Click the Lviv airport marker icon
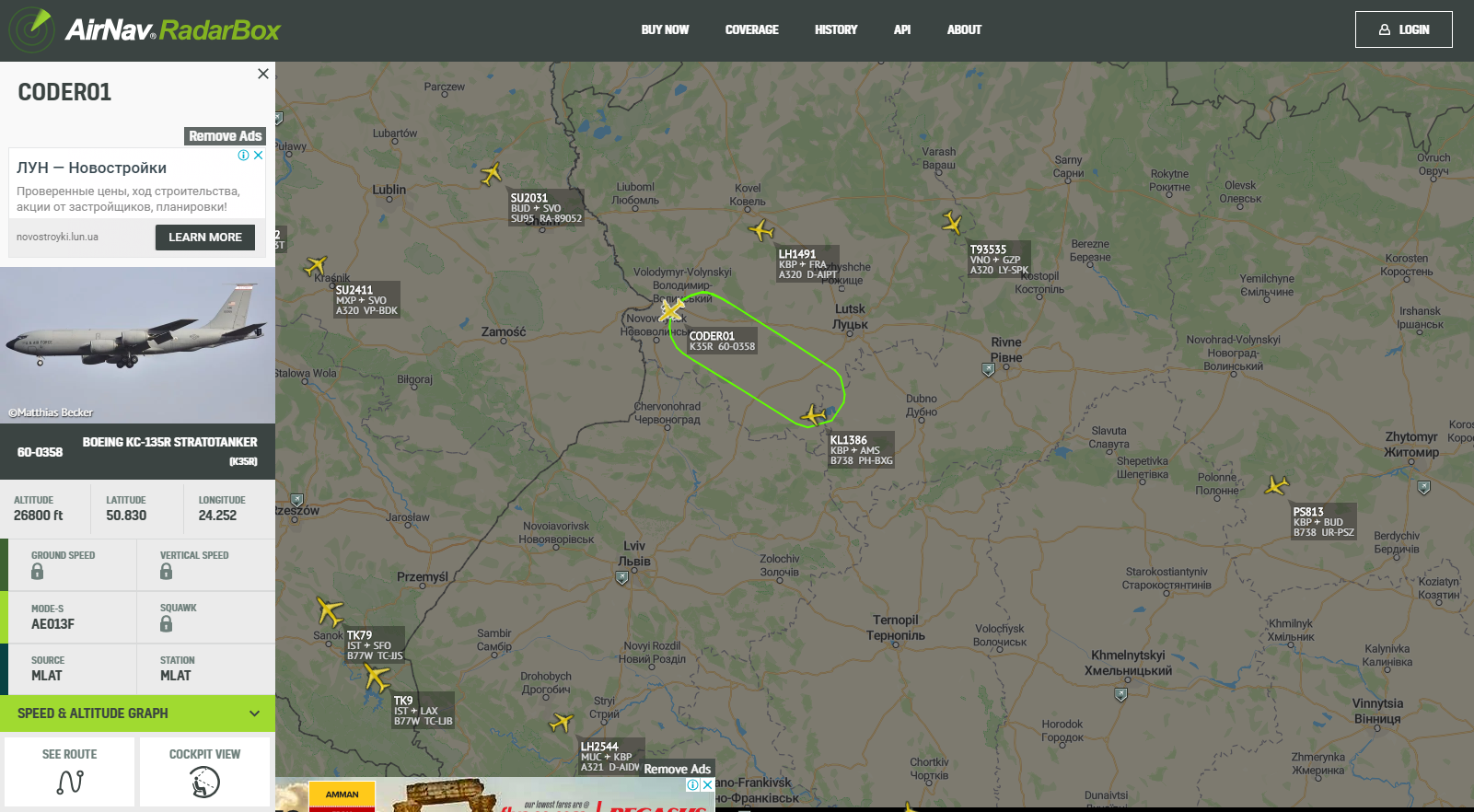Viewport: 1474px width, 812px height. [x=622, y=578]
